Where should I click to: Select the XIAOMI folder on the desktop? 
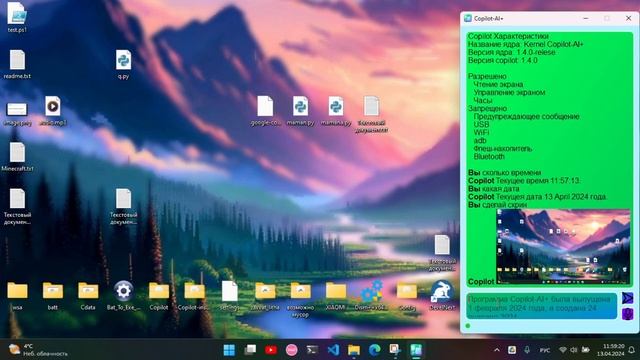336,296
